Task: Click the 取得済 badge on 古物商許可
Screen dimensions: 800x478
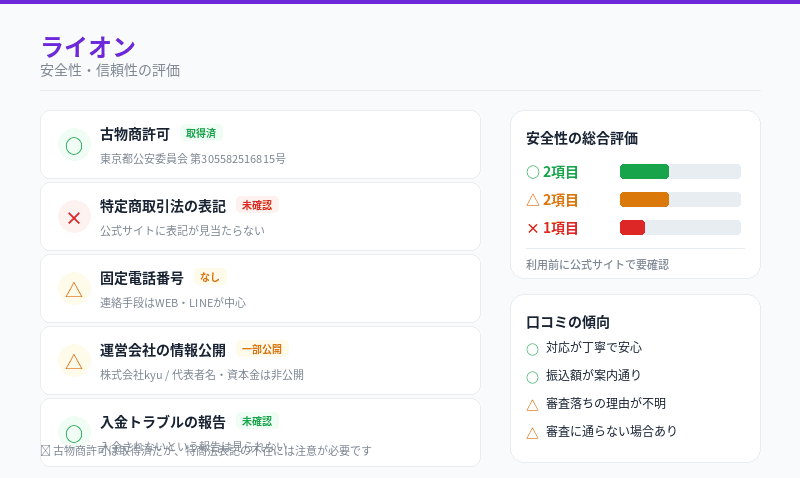Action: point(201,133)
